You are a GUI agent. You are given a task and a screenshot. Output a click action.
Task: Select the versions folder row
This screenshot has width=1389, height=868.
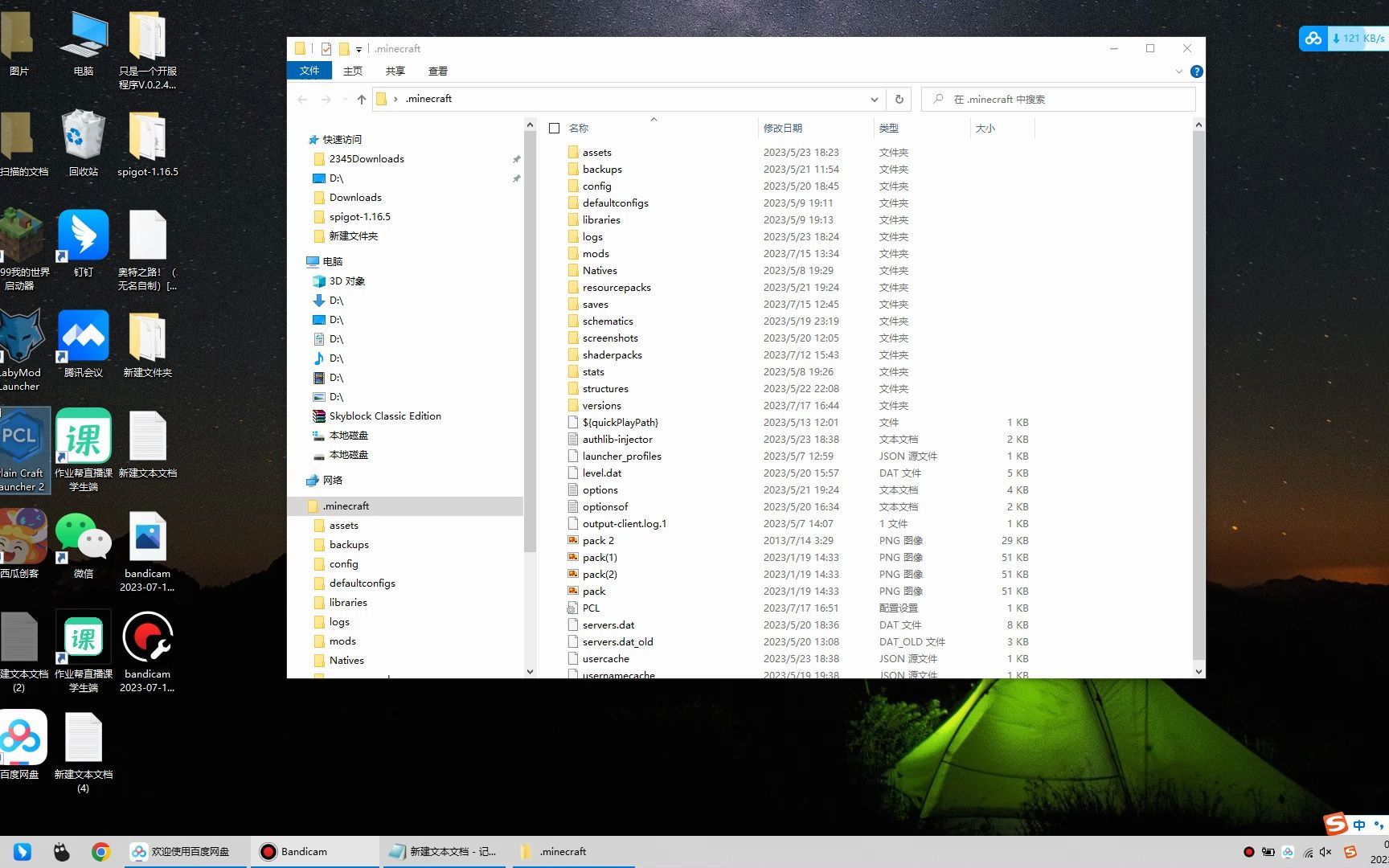[601, 406]
